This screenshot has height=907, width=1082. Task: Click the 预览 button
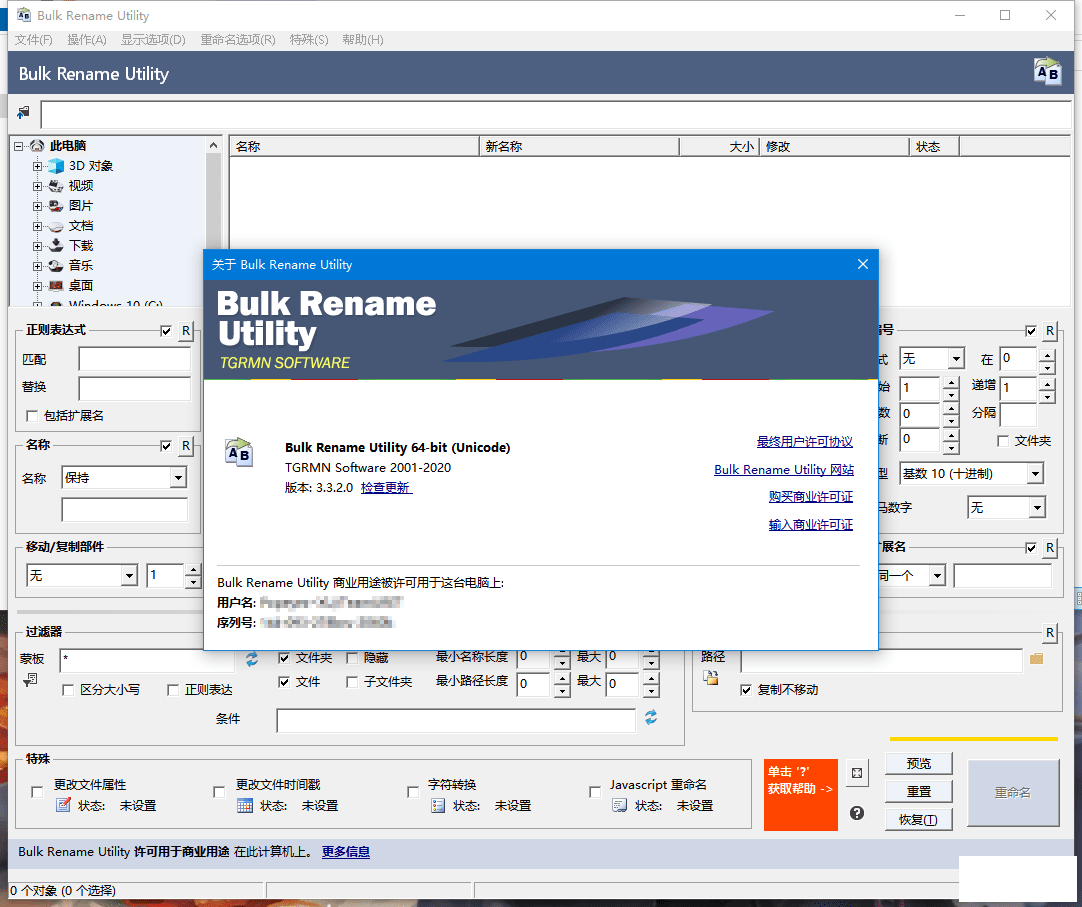[x=918, y=763]
